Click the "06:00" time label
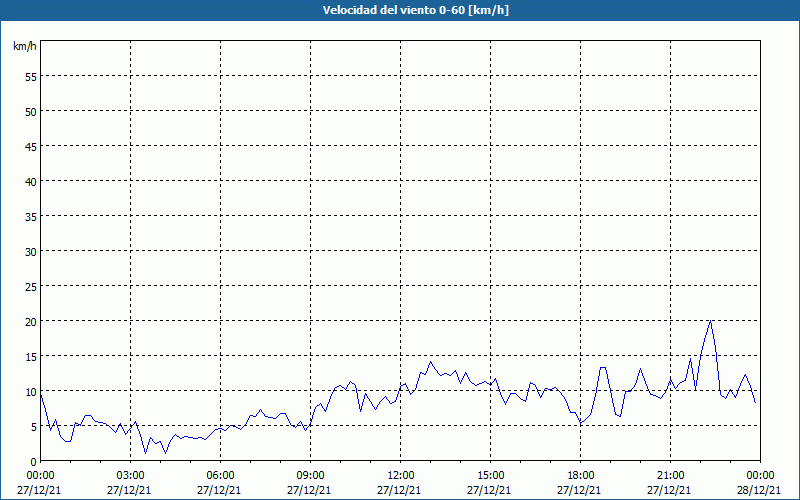Screen dimensions: 800x500 point(220,476)
